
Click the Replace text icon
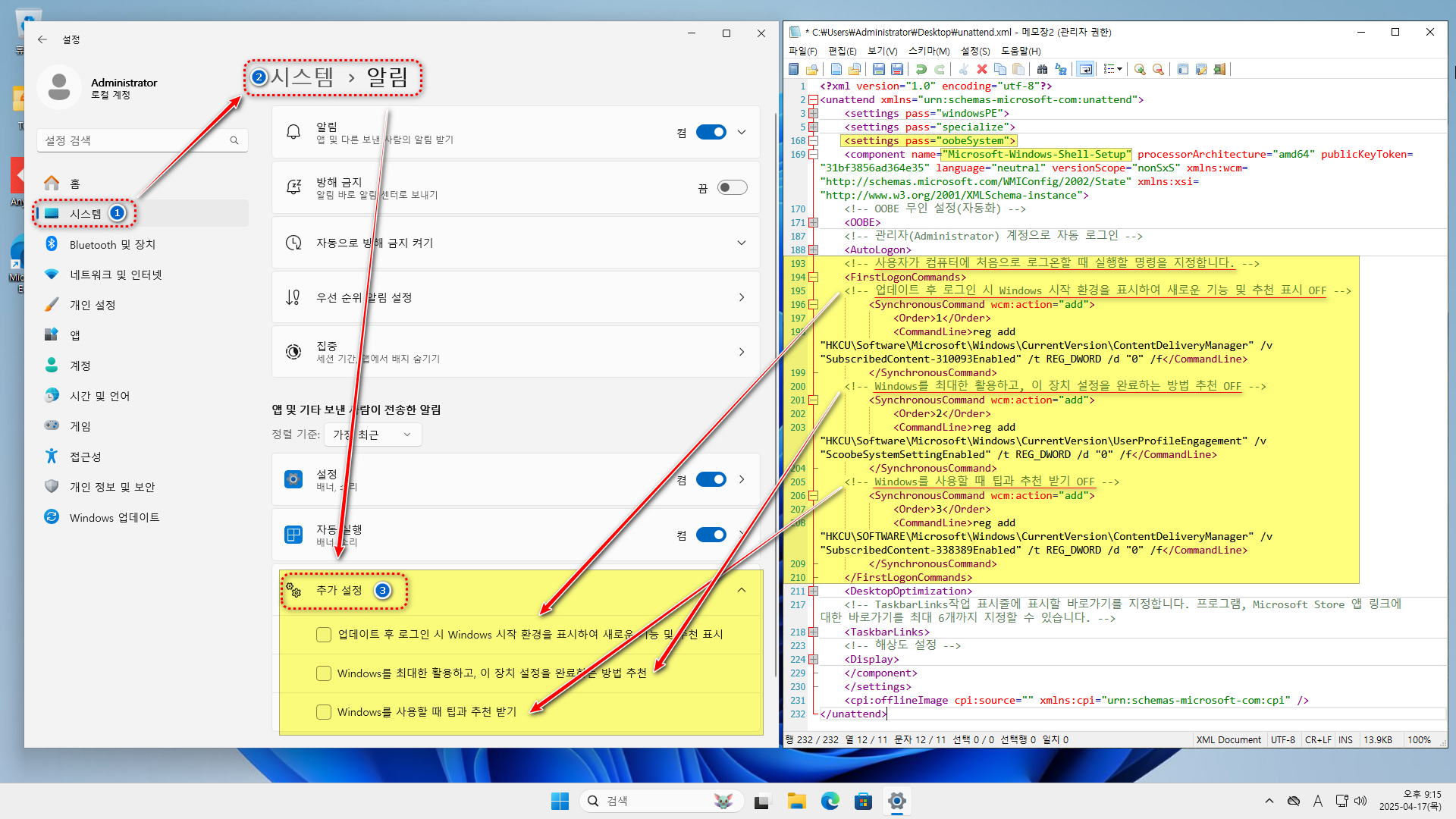1061,69
